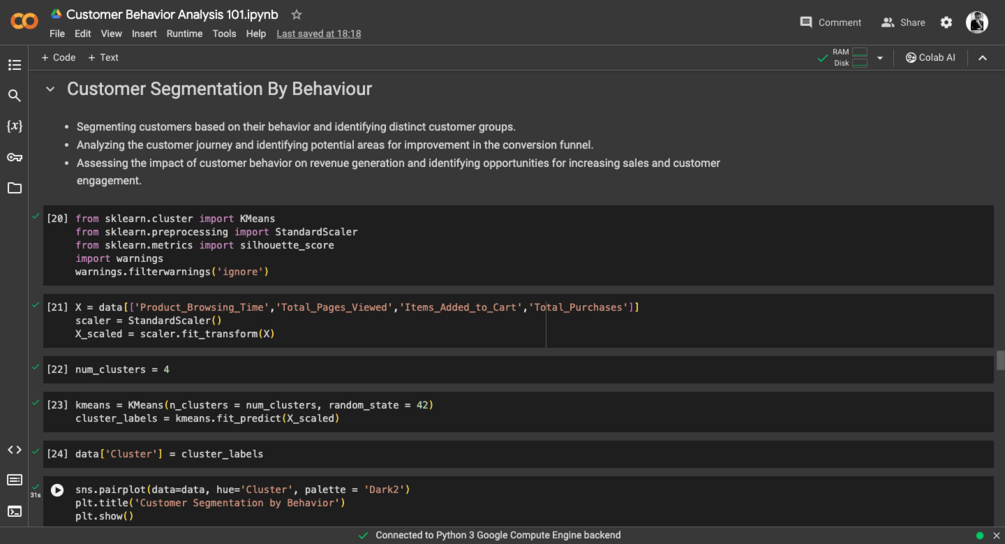Collapse the header with the caret button
Image resolution: width=1005 pixels, height=544 pixels.
(982, 58)
